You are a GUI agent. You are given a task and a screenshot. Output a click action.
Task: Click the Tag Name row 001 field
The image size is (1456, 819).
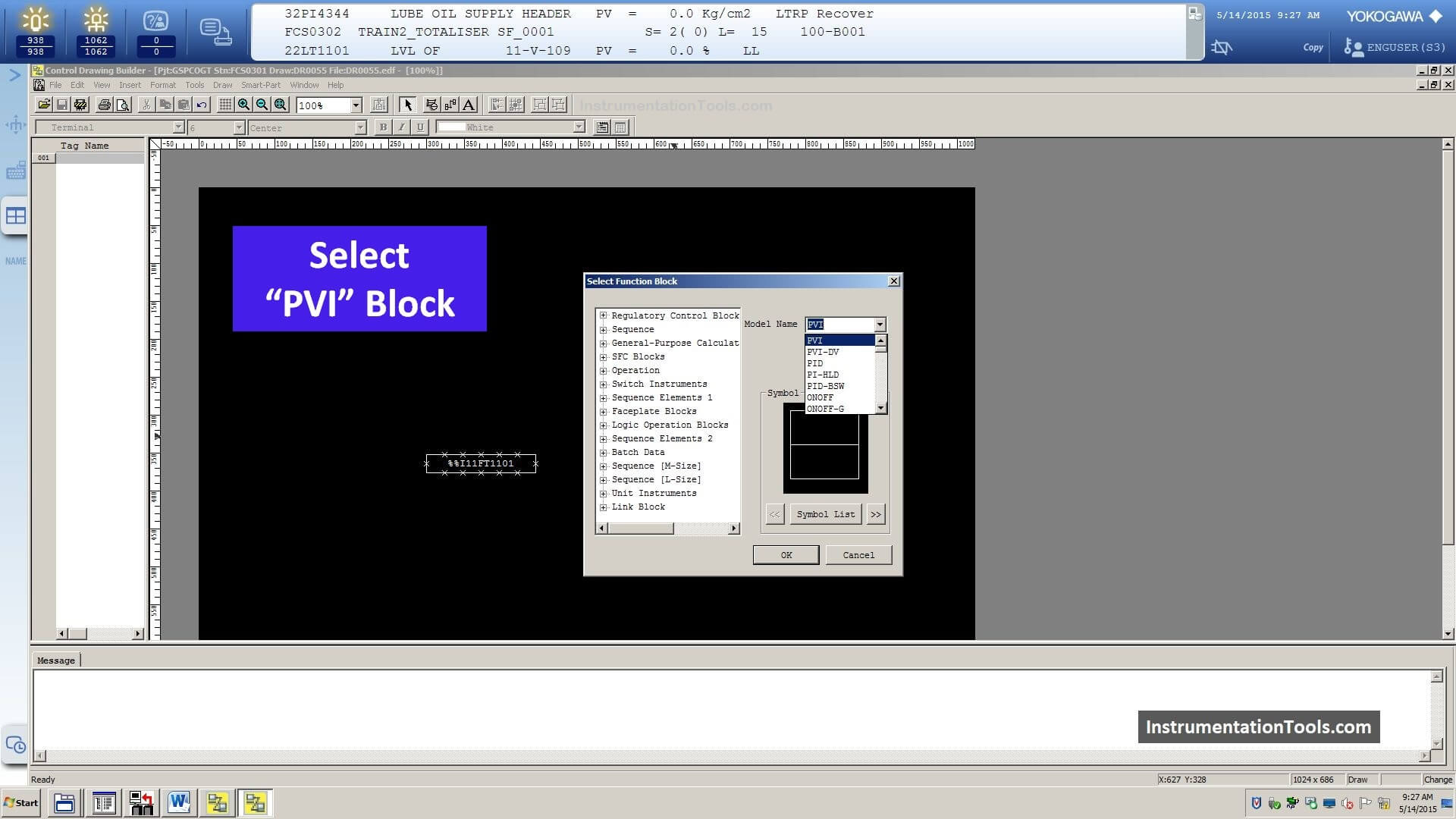[x=99, y=158]
